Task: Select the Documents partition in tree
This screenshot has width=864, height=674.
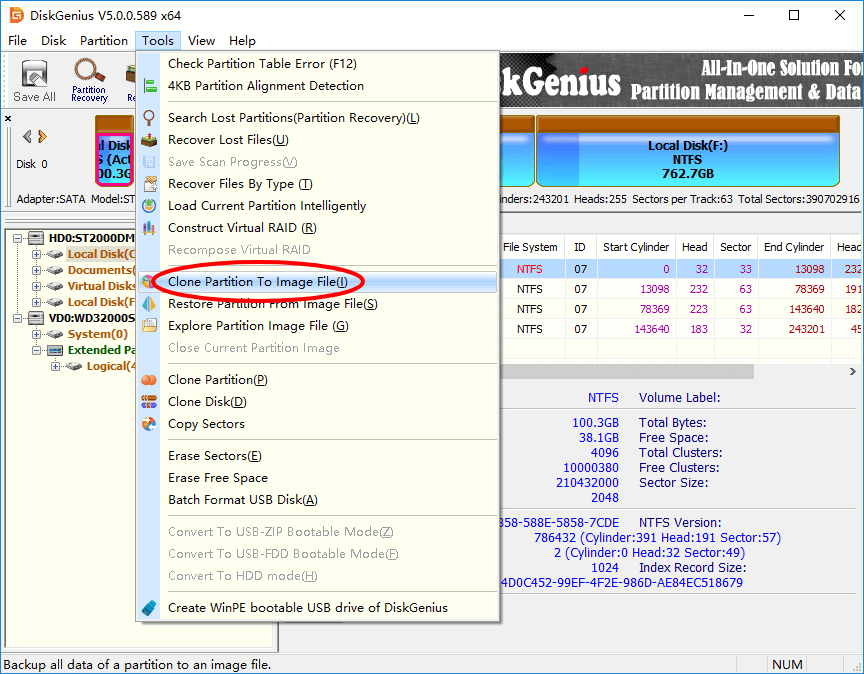Action: [x=100, y=270]
